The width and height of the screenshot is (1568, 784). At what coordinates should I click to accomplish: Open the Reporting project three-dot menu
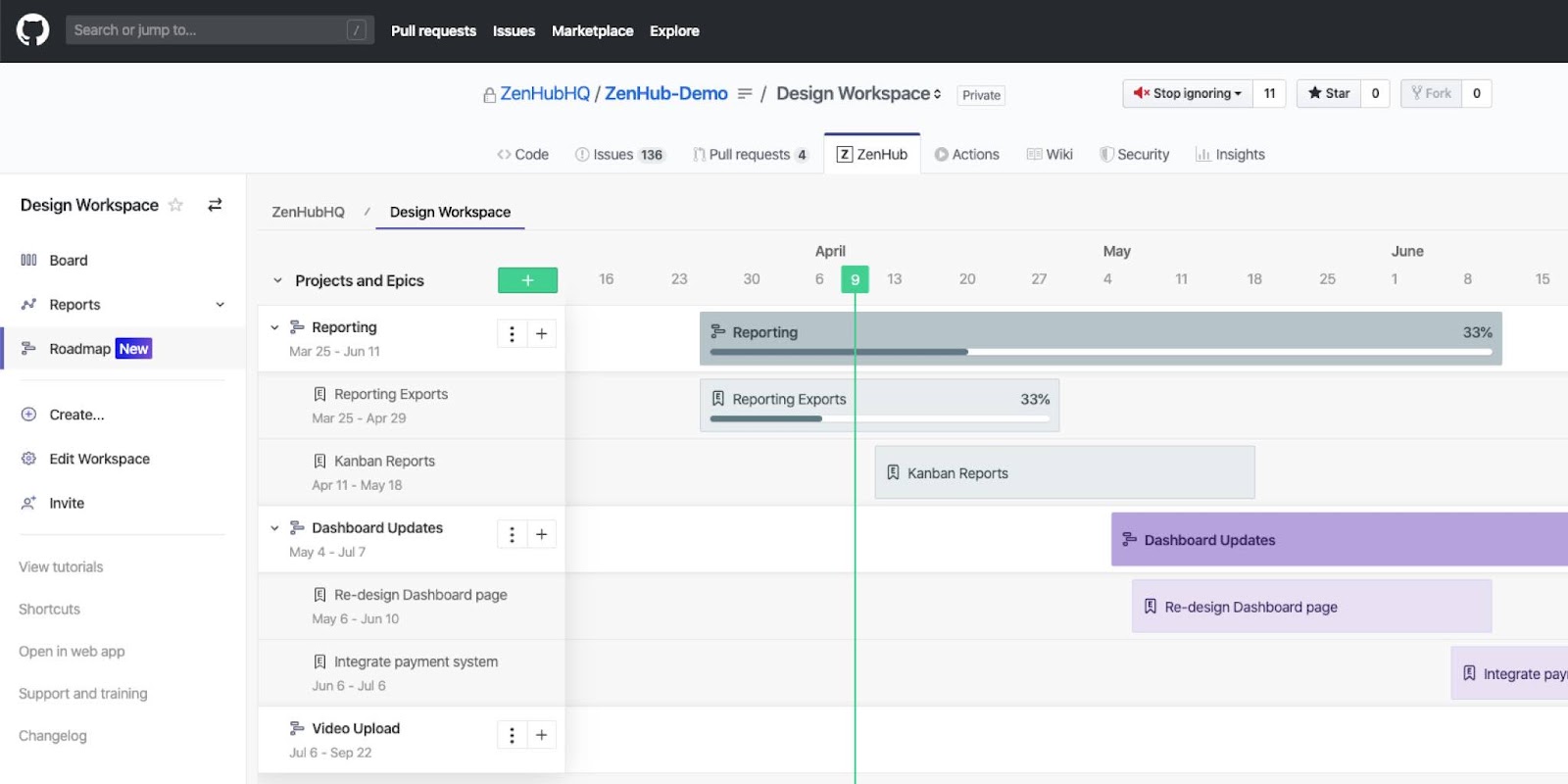point(512,334)
